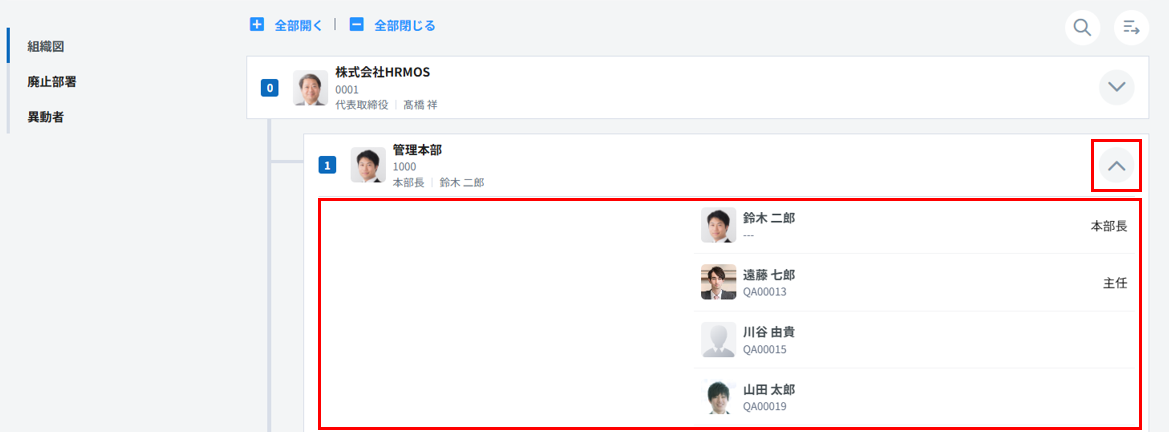Select 山田 太郎 member name
This screenshot has height=432, width=1169.
(769, 389)
